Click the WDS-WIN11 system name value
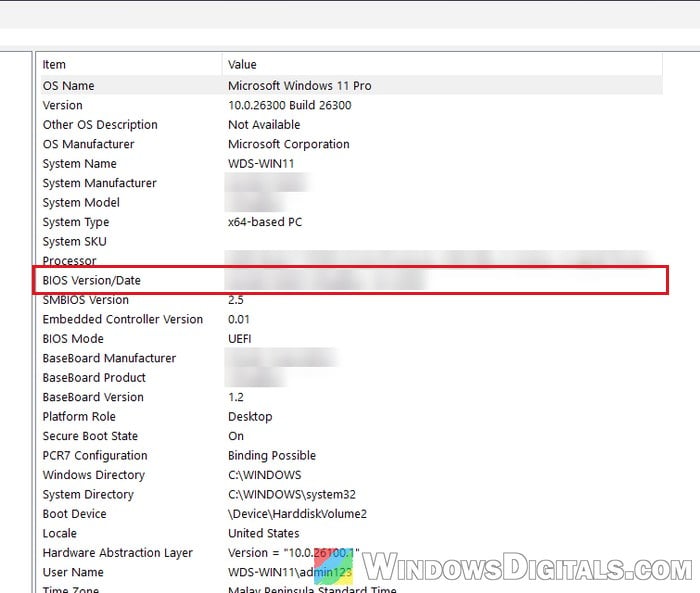The image size is (700, 593). tap(261, 164)
